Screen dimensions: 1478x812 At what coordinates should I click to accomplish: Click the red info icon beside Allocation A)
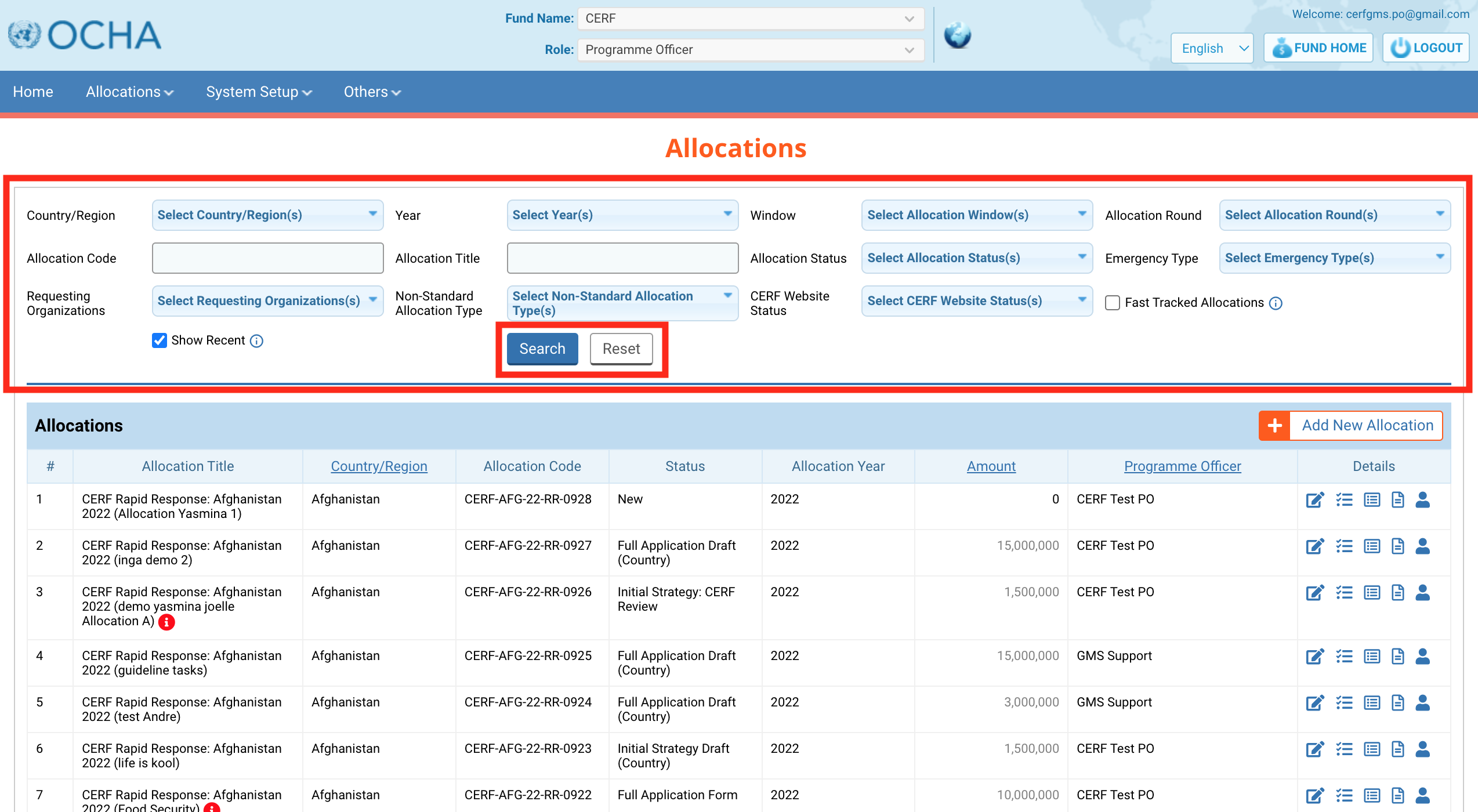coord(166,622)
